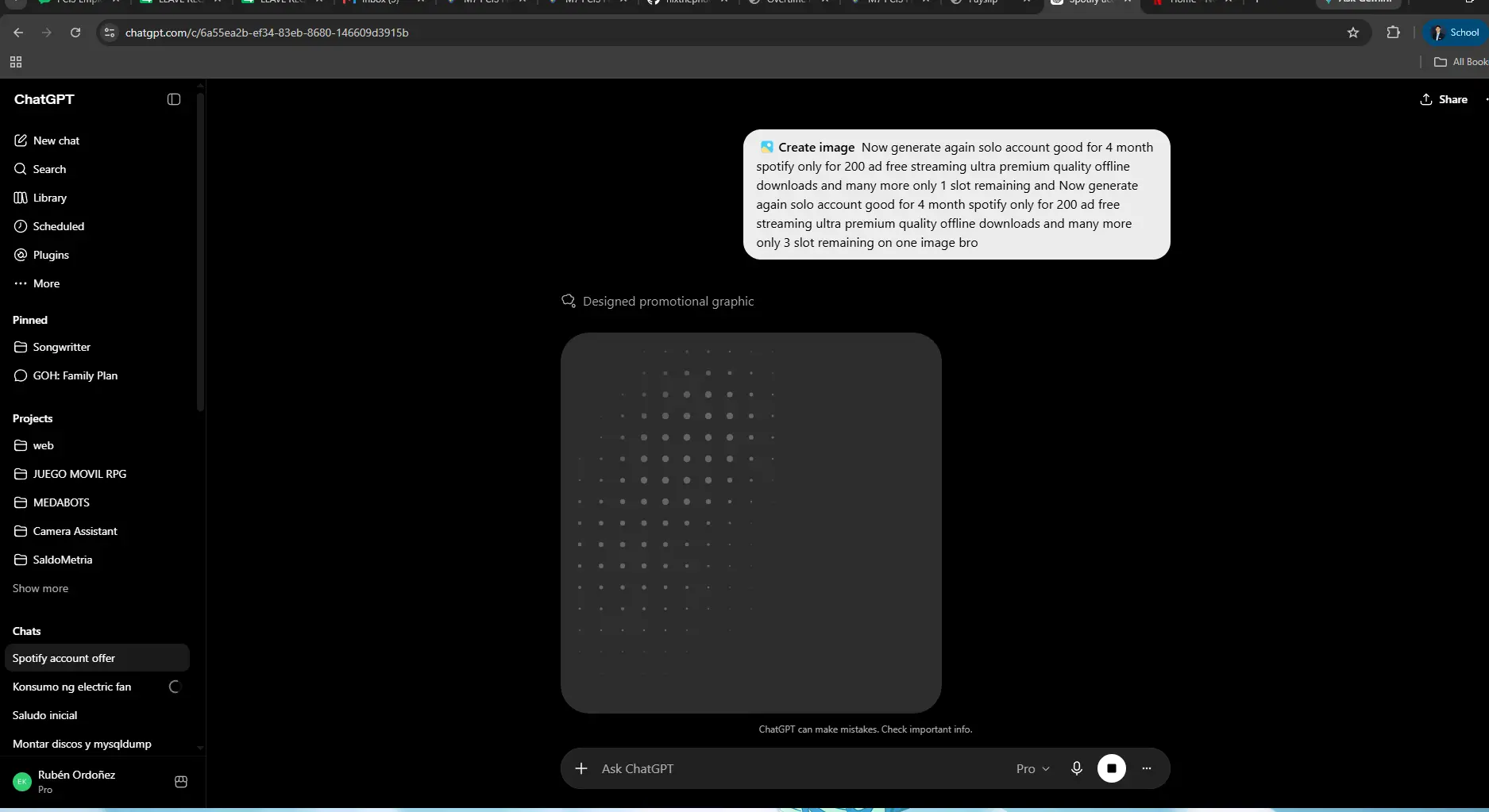Bookmark this page with star
Image resolution: width=1489 pixels, height=812 pixels.
pyautogui.click(x=1353, y=33)
